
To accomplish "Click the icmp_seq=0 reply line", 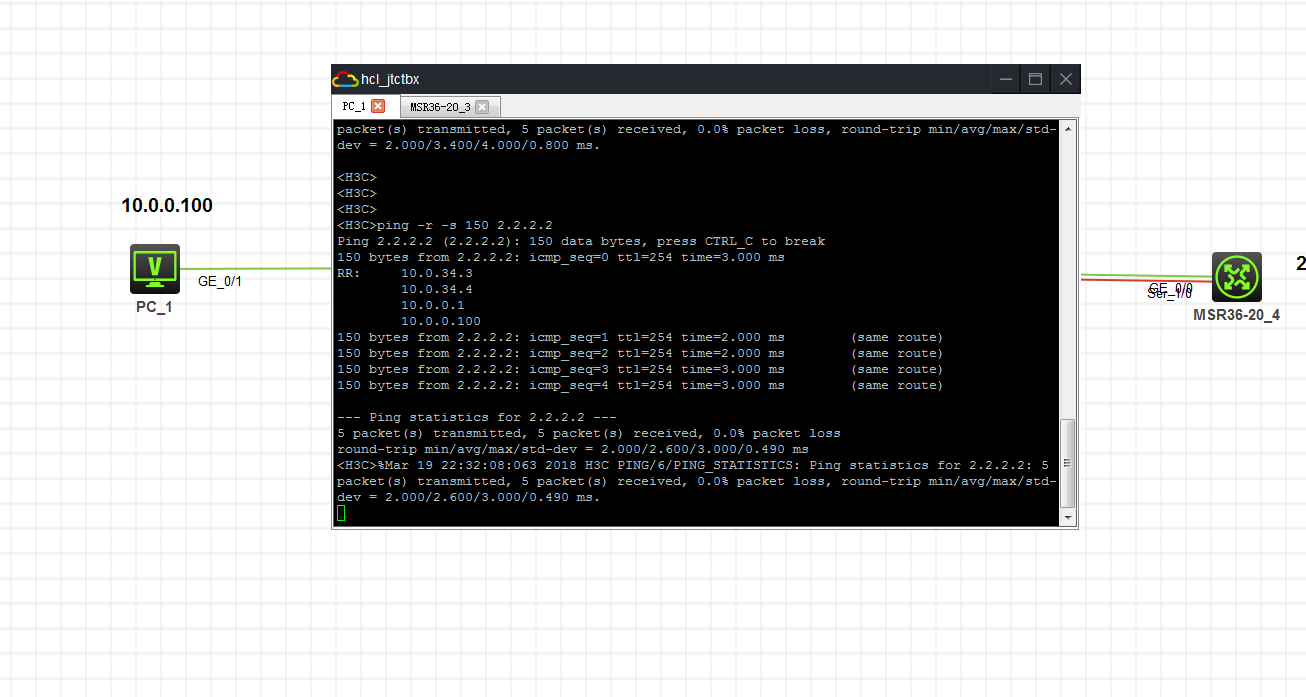I will pyautogui.click(x=561, y=257).
